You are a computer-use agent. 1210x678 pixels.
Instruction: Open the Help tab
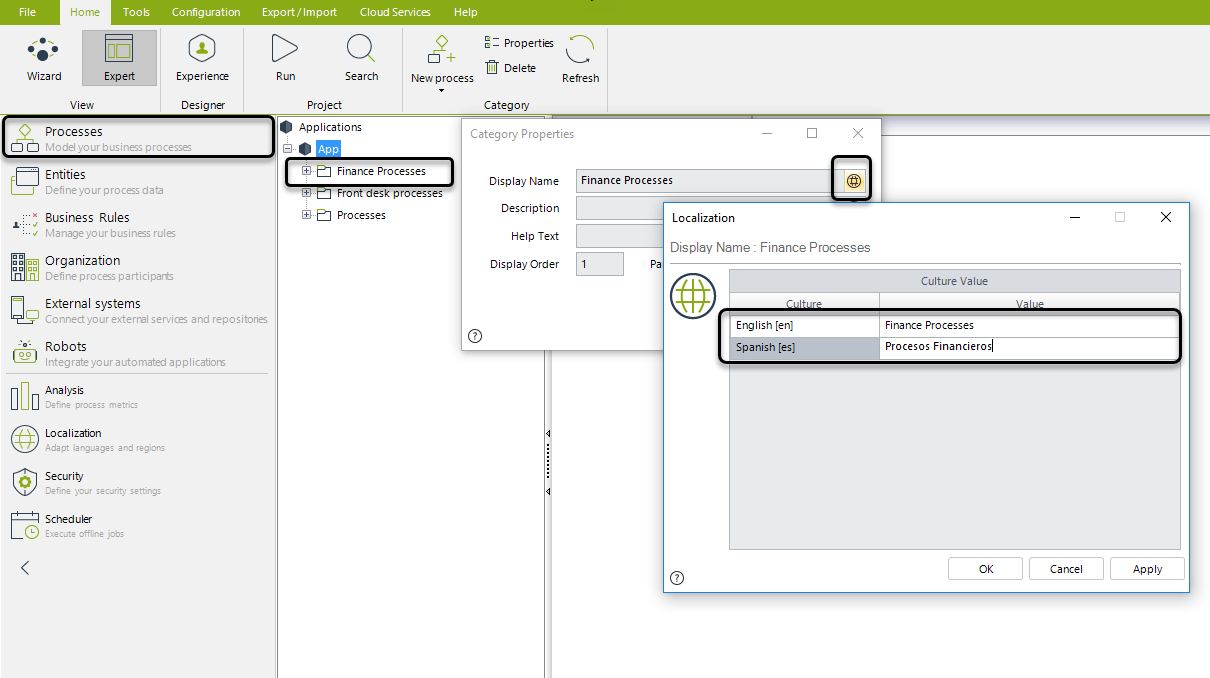465,12
